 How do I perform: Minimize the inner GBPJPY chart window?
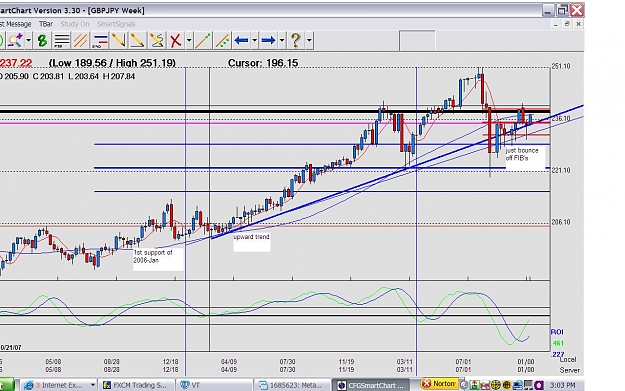point(555,24)
